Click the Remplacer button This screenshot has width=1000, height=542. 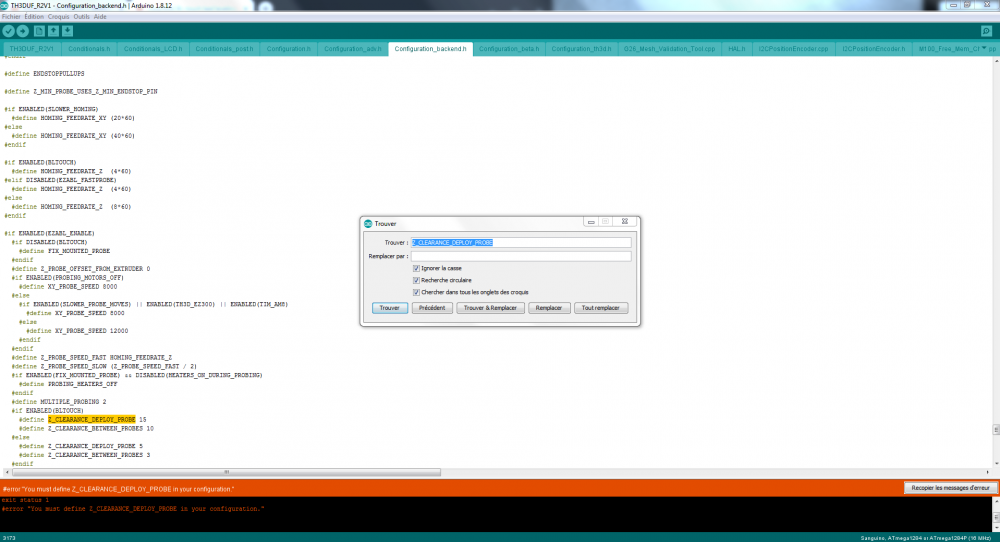tap(549, 308)
